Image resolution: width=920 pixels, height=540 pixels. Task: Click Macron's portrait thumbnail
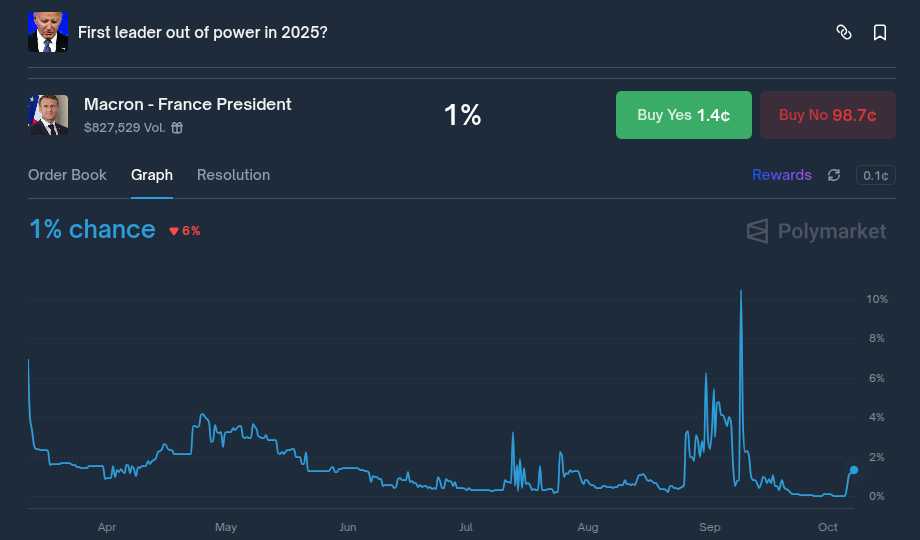(x=48, y=115)
